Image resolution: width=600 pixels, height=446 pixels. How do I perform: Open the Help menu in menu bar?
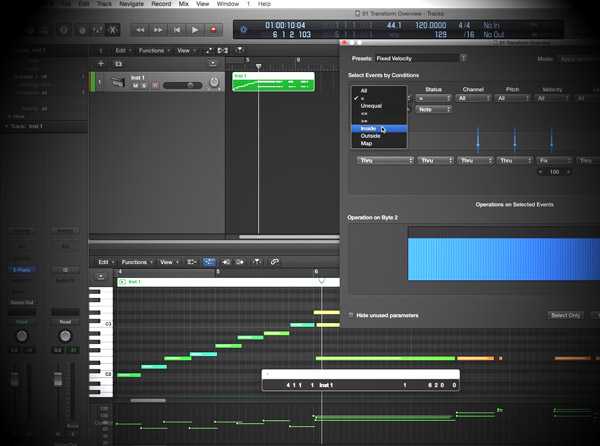pos(264,4)
